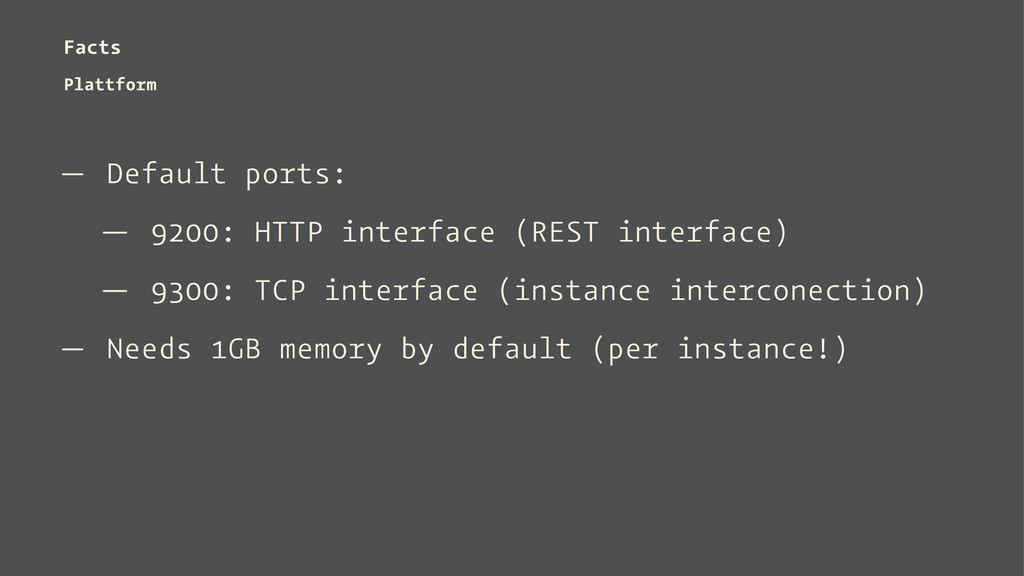
Task: Click the instance interconection text
Action: point(712,291)
